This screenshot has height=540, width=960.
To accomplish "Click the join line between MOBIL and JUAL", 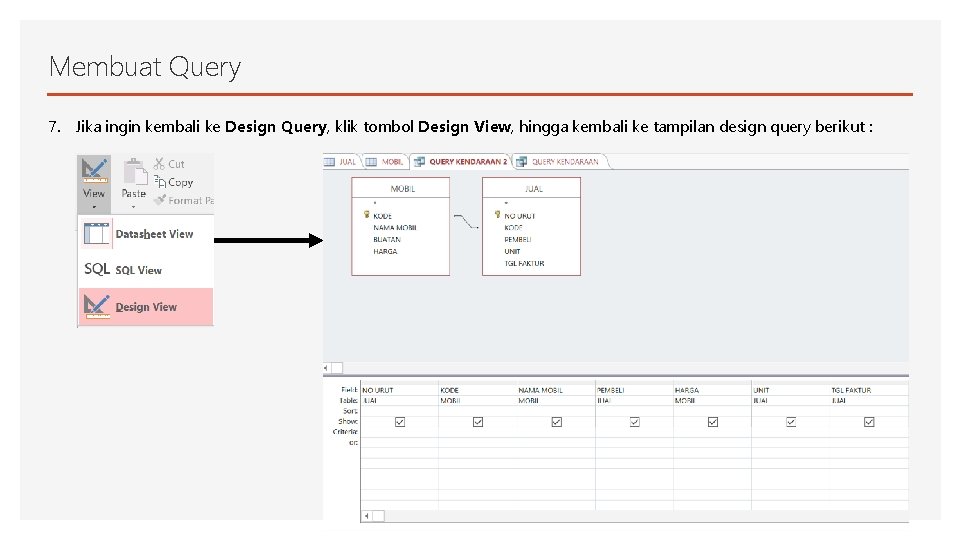I will (466, 222).
